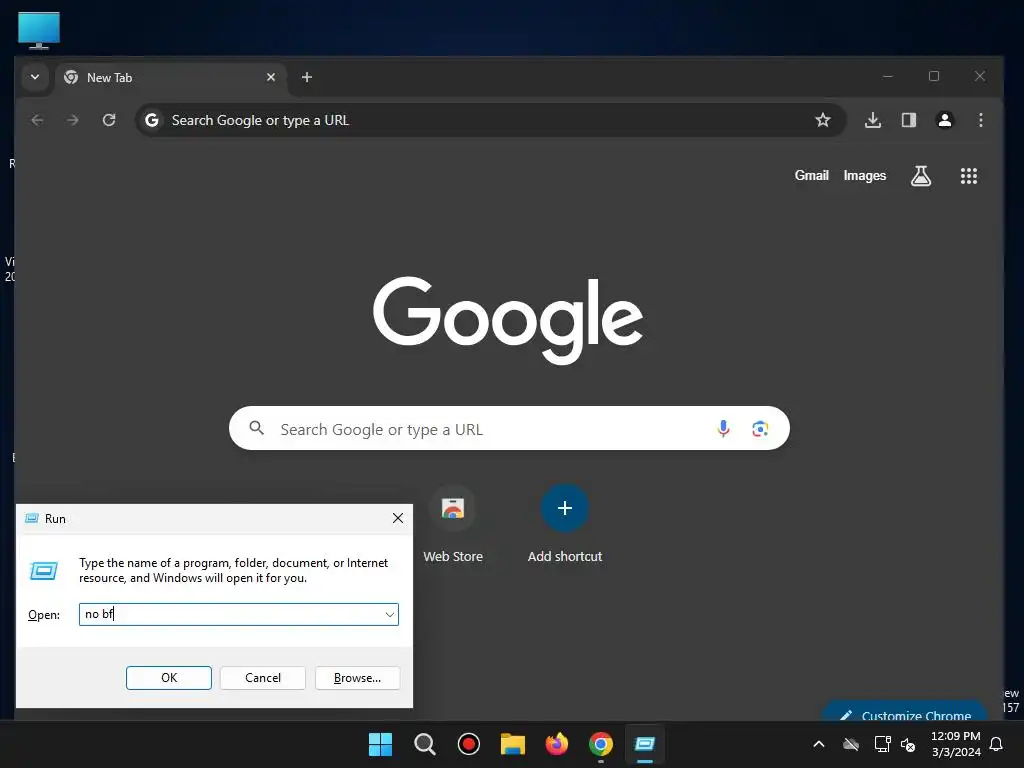Expand the tab search chevron

point(35,77)
